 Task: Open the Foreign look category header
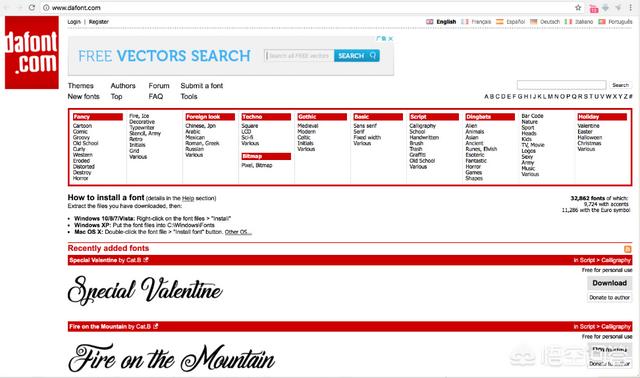coord(210,117)
